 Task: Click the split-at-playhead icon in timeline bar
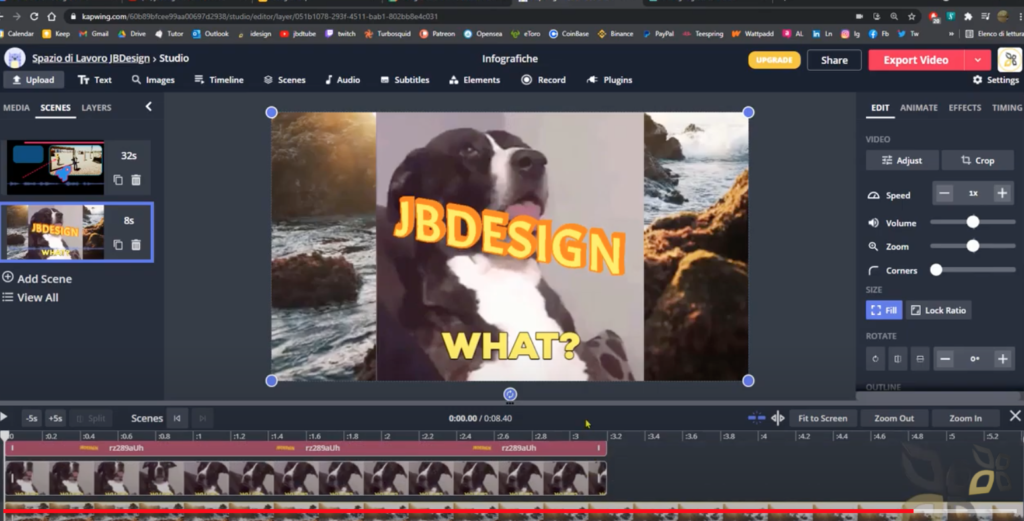click(x=777, y=418)
